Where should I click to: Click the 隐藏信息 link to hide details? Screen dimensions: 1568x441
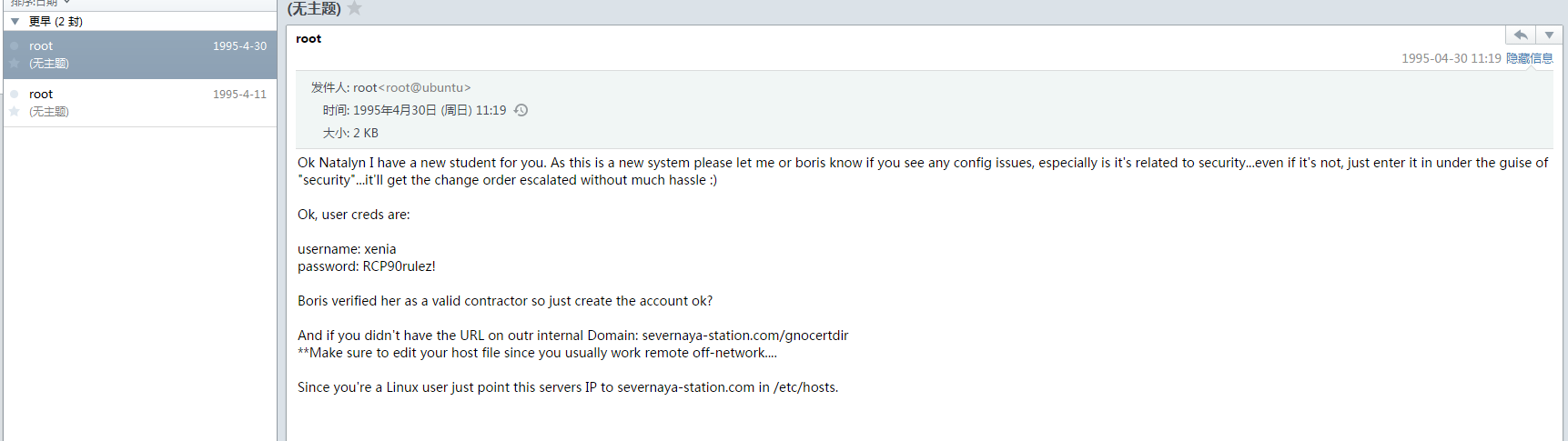tap(1529, 58)
